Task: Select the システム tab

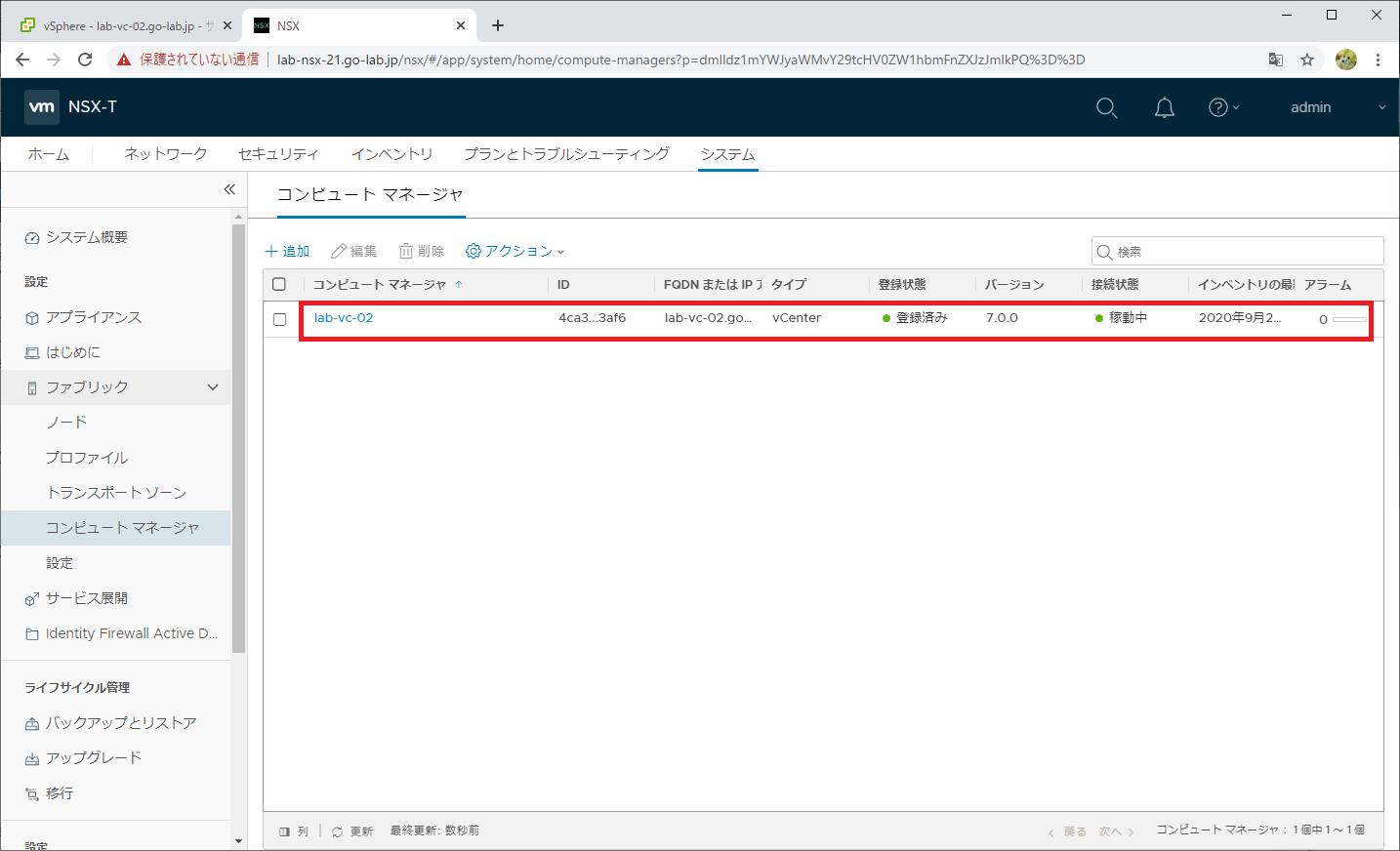Action: pyautogui.click(x=727, y=154)
